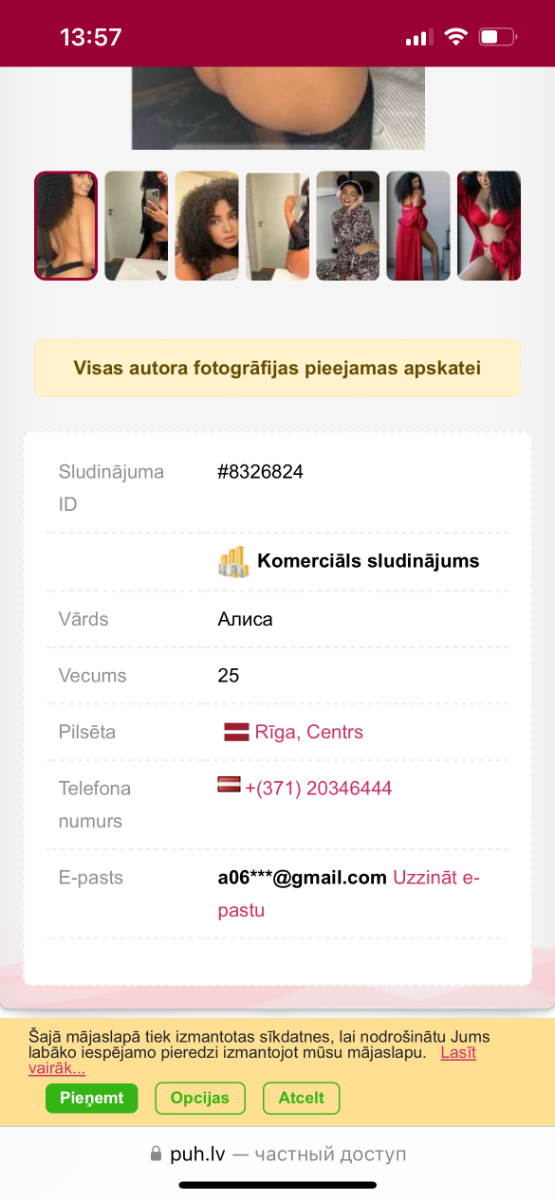Tap the Wi-Fi status icon
This screenshot has height=1200, width=555.
(456, 37)
